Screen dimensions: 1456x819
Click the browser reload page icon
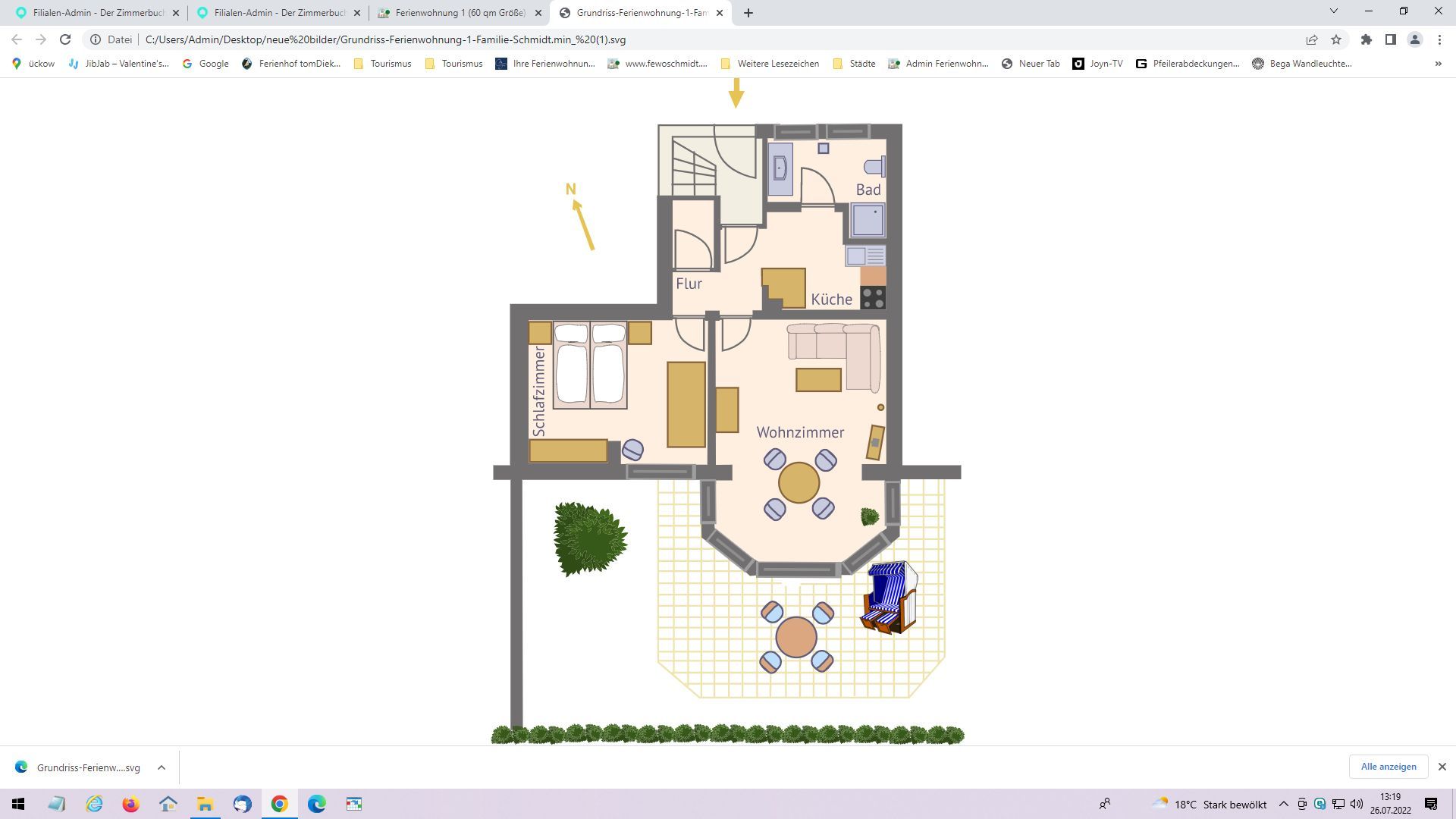(65, 39)
